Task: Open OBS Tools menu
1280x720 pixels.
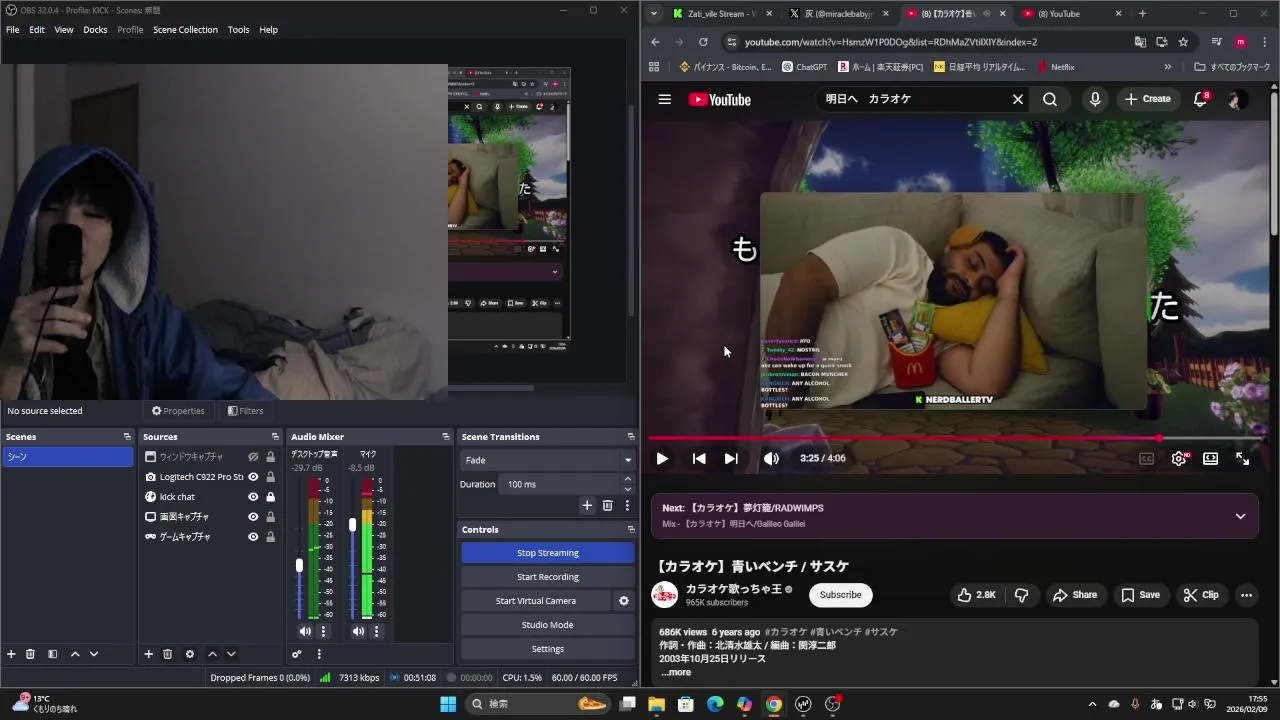Action: click(x=238, y=30)
